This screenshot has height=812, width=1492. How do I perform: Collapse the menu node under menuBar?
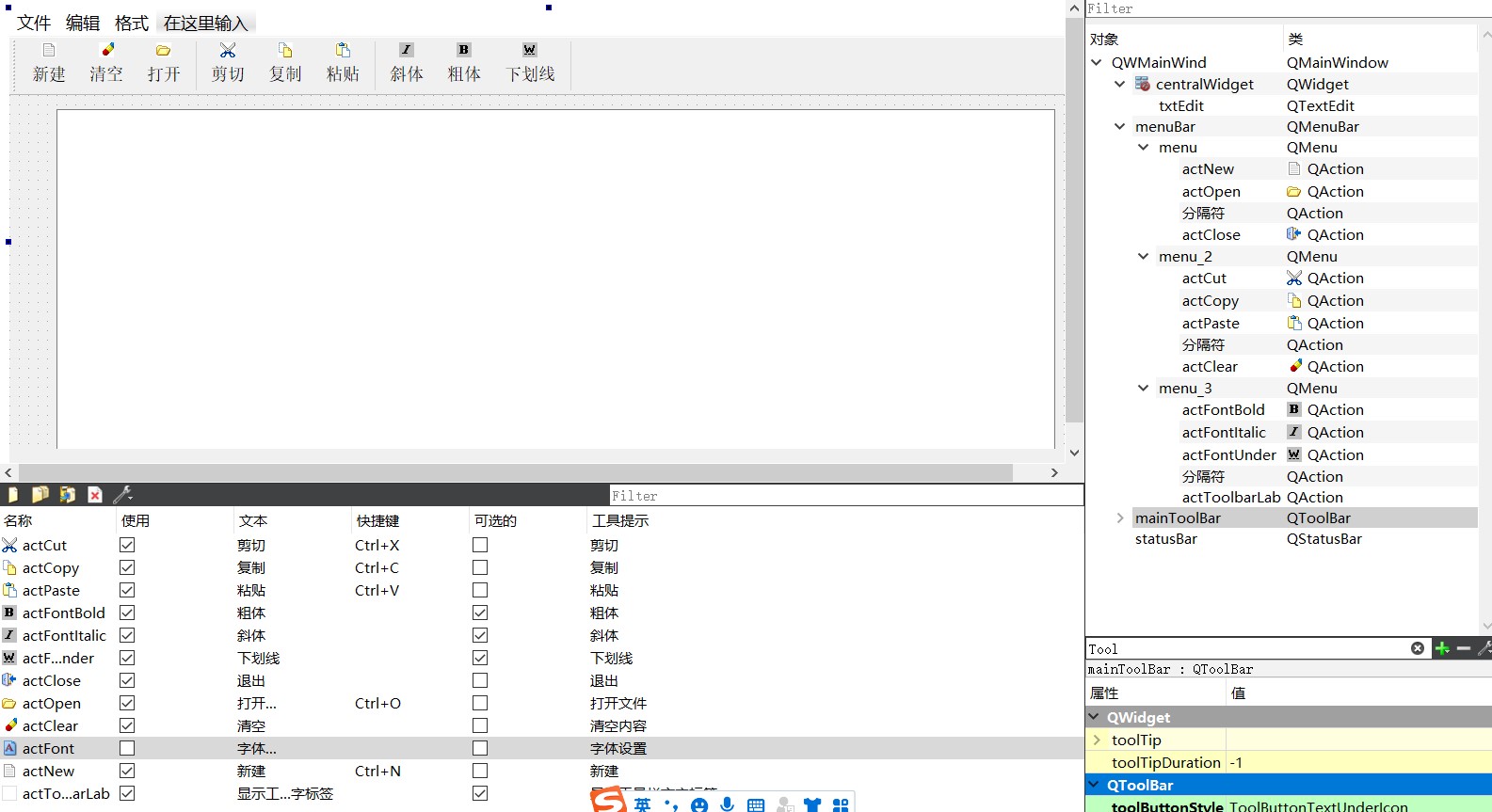(x=1143, y=147)
